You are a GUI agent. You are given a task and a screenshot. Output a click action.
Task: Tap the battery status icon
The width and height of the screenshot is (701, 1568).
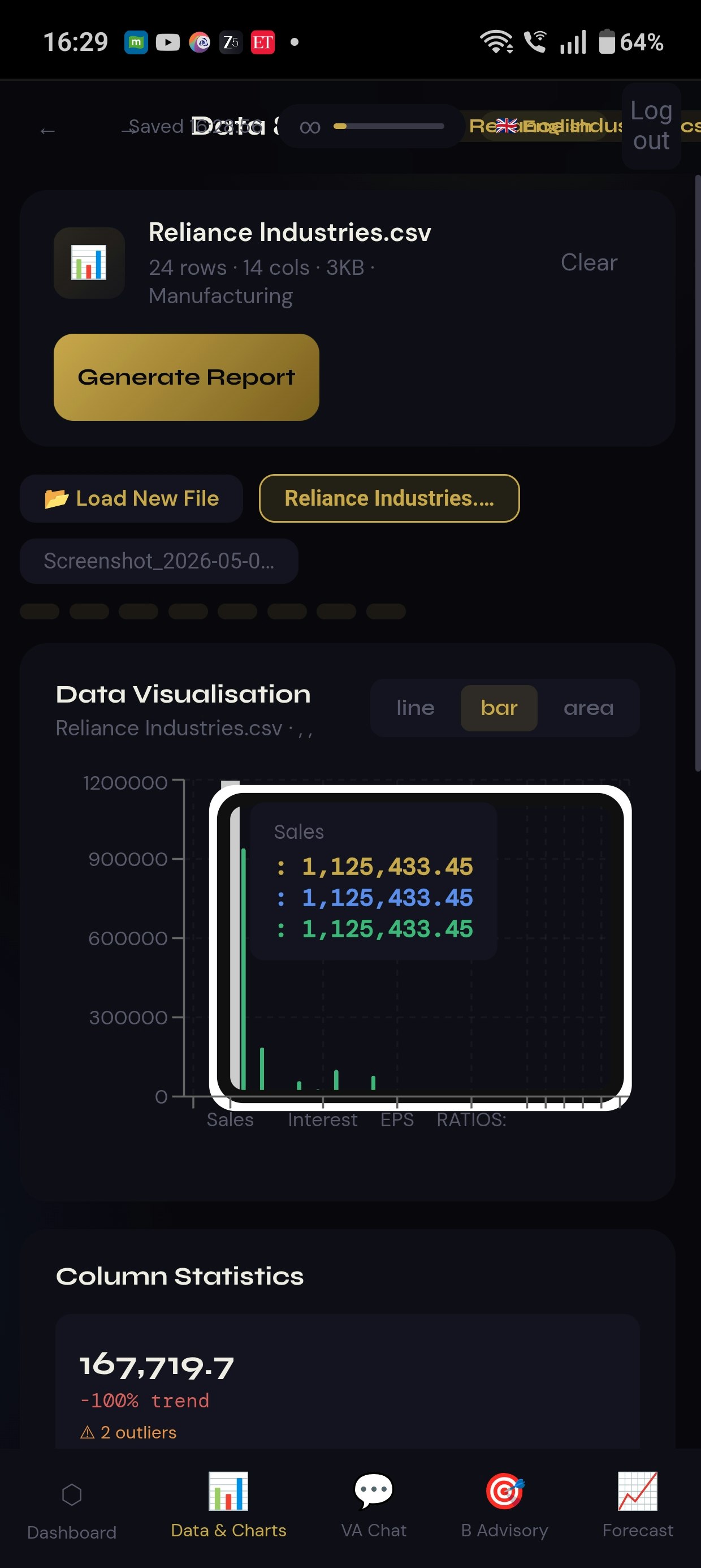coord(607,42)
